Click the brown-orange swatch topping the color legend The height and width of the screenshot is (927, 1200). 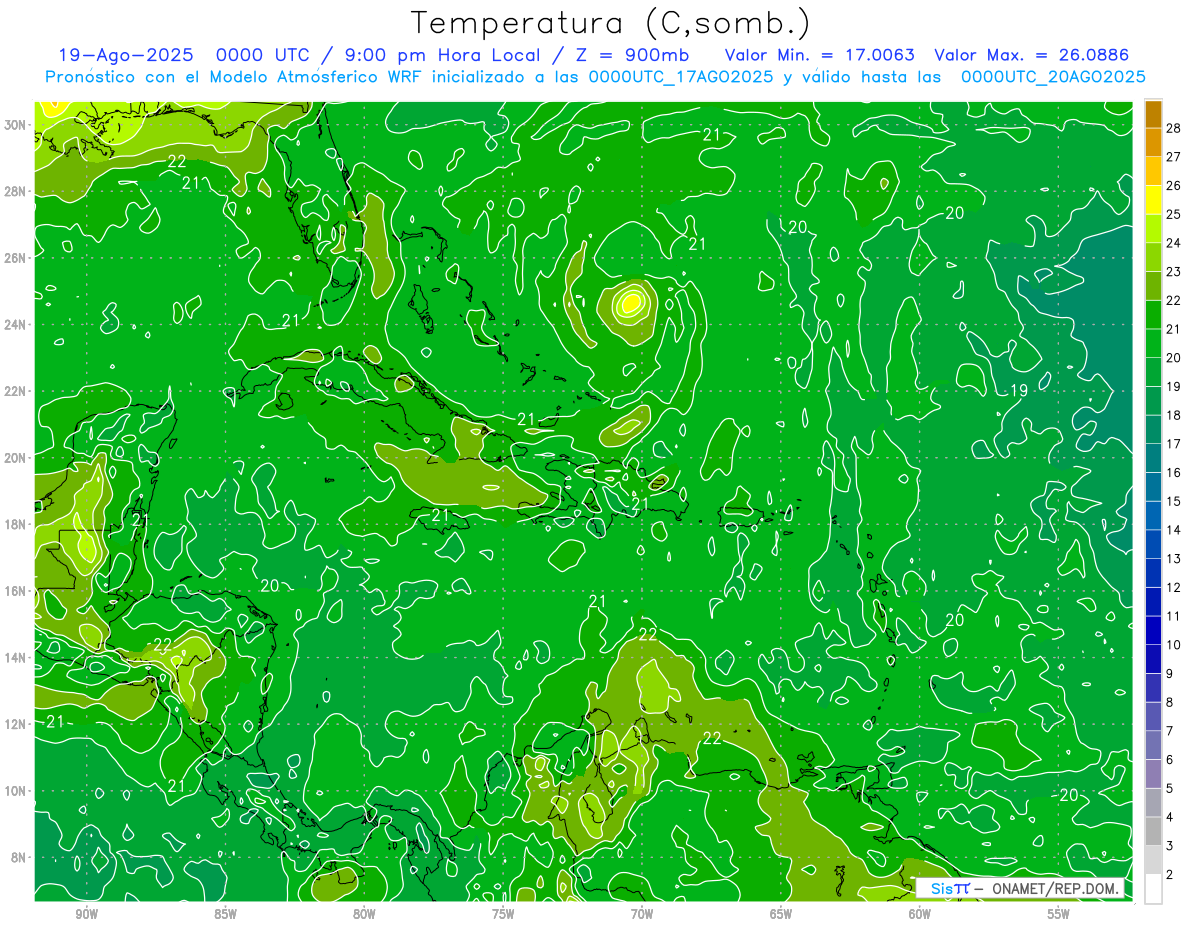pyautogui.click(x=1153, y=113)
